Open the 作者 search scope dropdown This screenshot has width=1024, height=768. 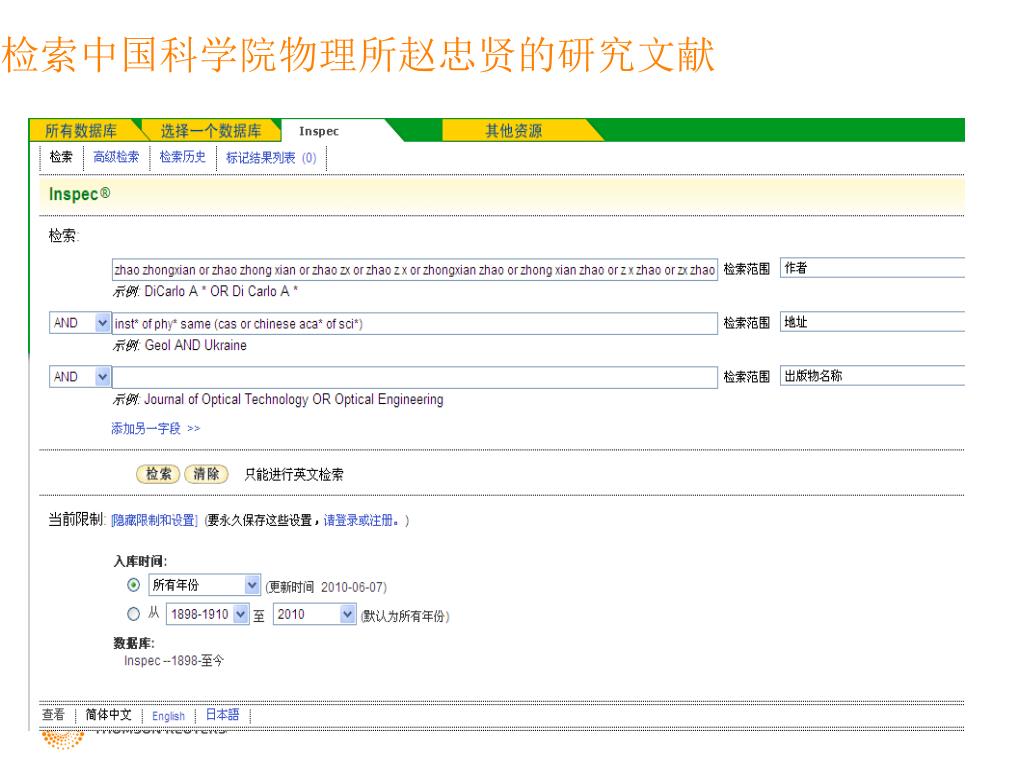point(872,268)
